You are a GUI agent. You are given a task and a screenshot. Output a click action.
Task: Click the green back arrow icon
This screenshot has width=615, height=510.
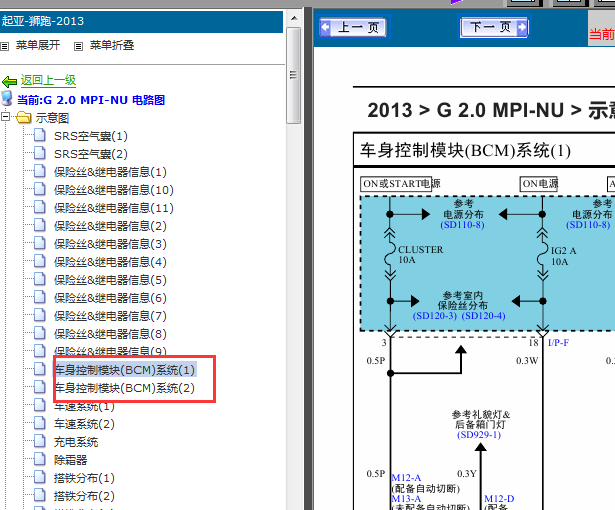click(9, 82)
